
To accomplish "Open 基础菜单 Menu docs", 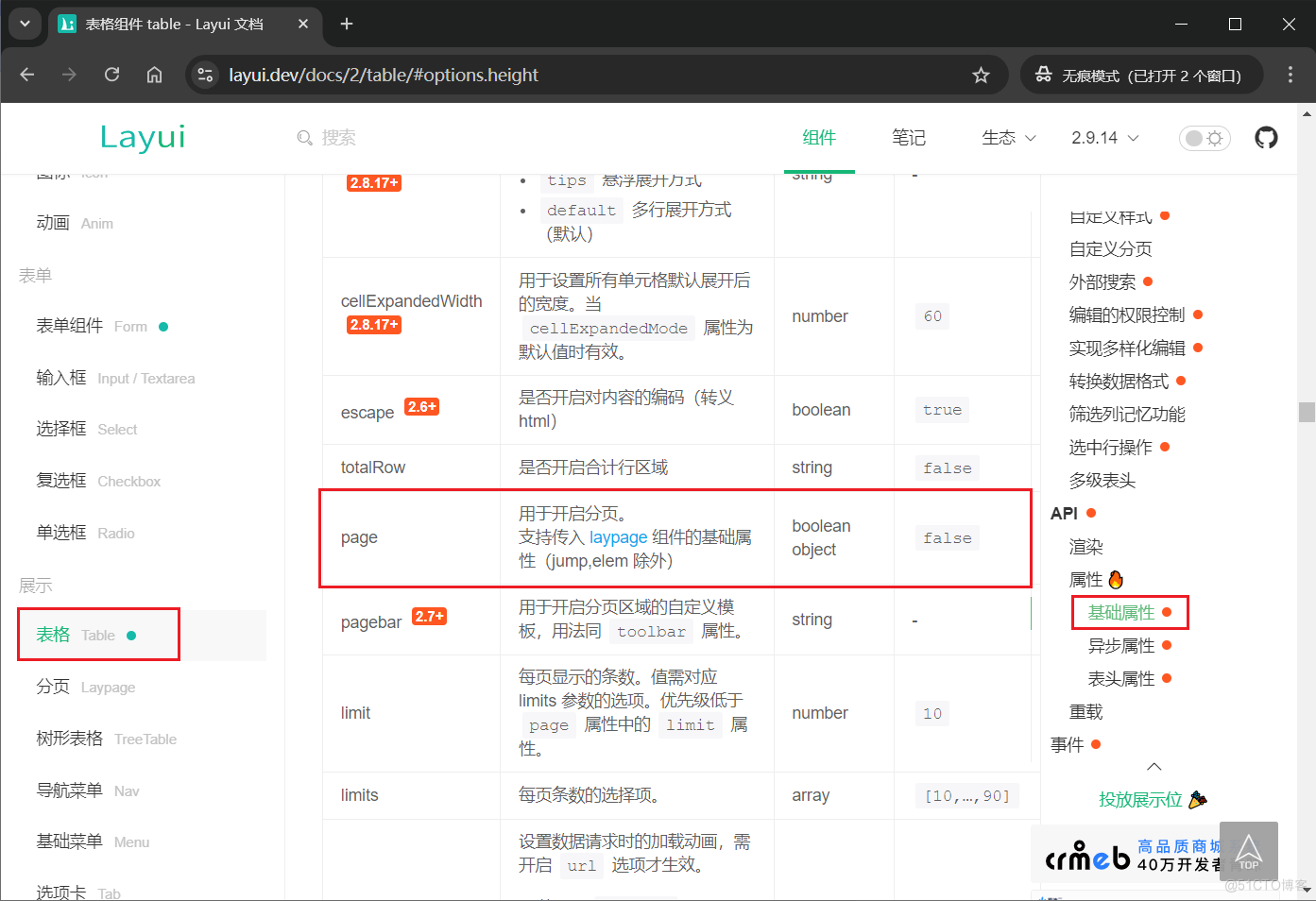I will pos(93,841).
